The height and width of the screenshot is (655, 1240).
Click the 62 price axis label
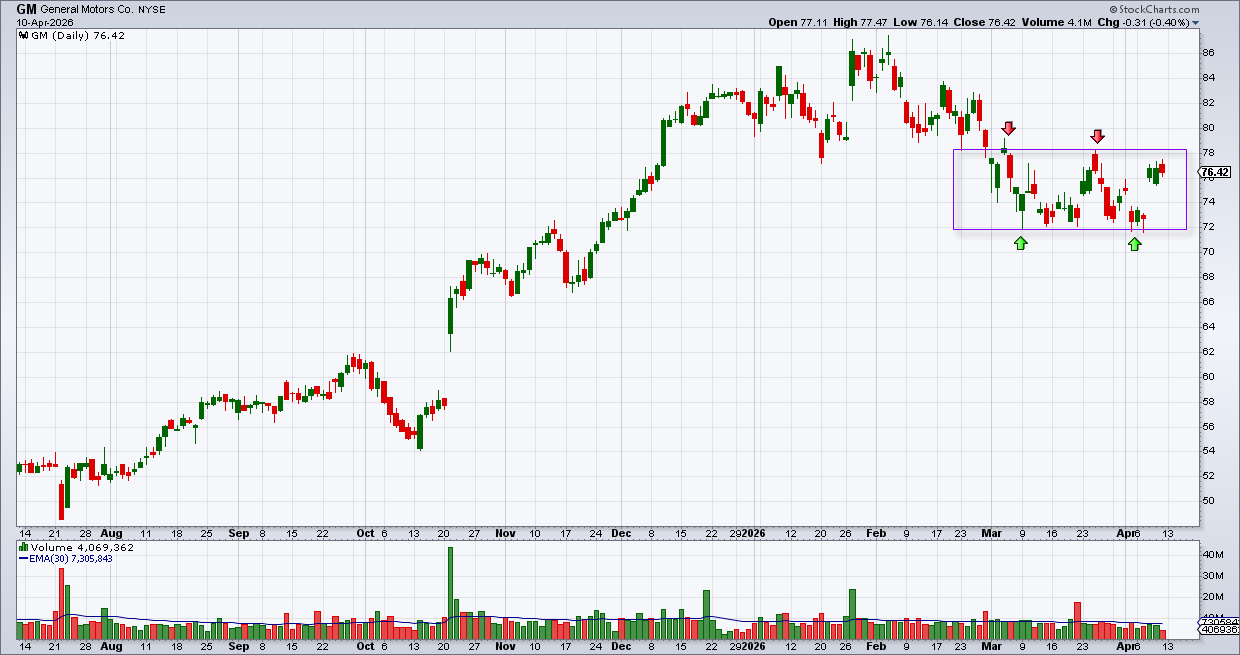[1208, 351]
